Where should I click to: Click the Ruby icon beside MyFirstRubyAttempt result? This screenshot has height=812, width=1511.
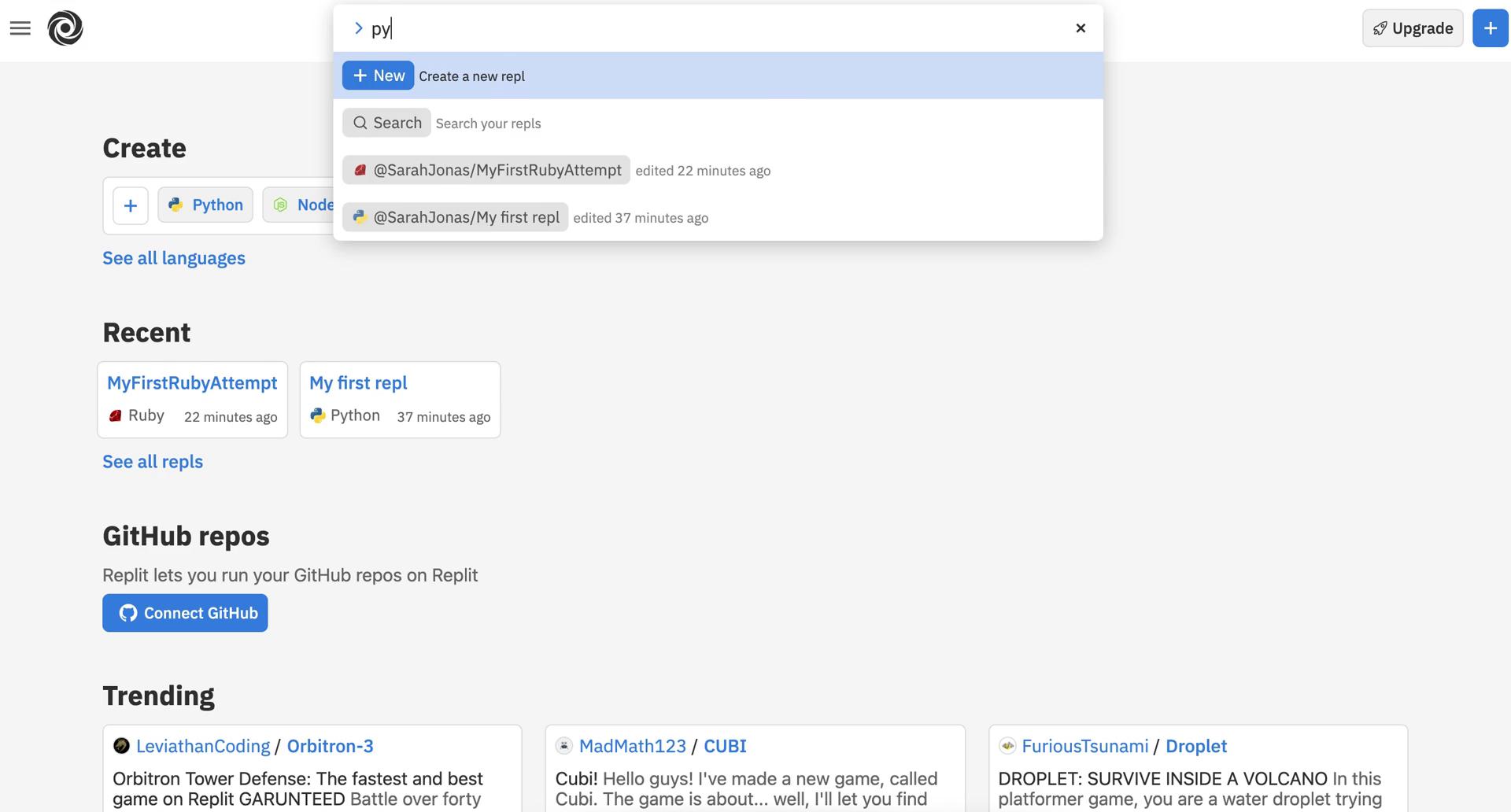(360, 170)
